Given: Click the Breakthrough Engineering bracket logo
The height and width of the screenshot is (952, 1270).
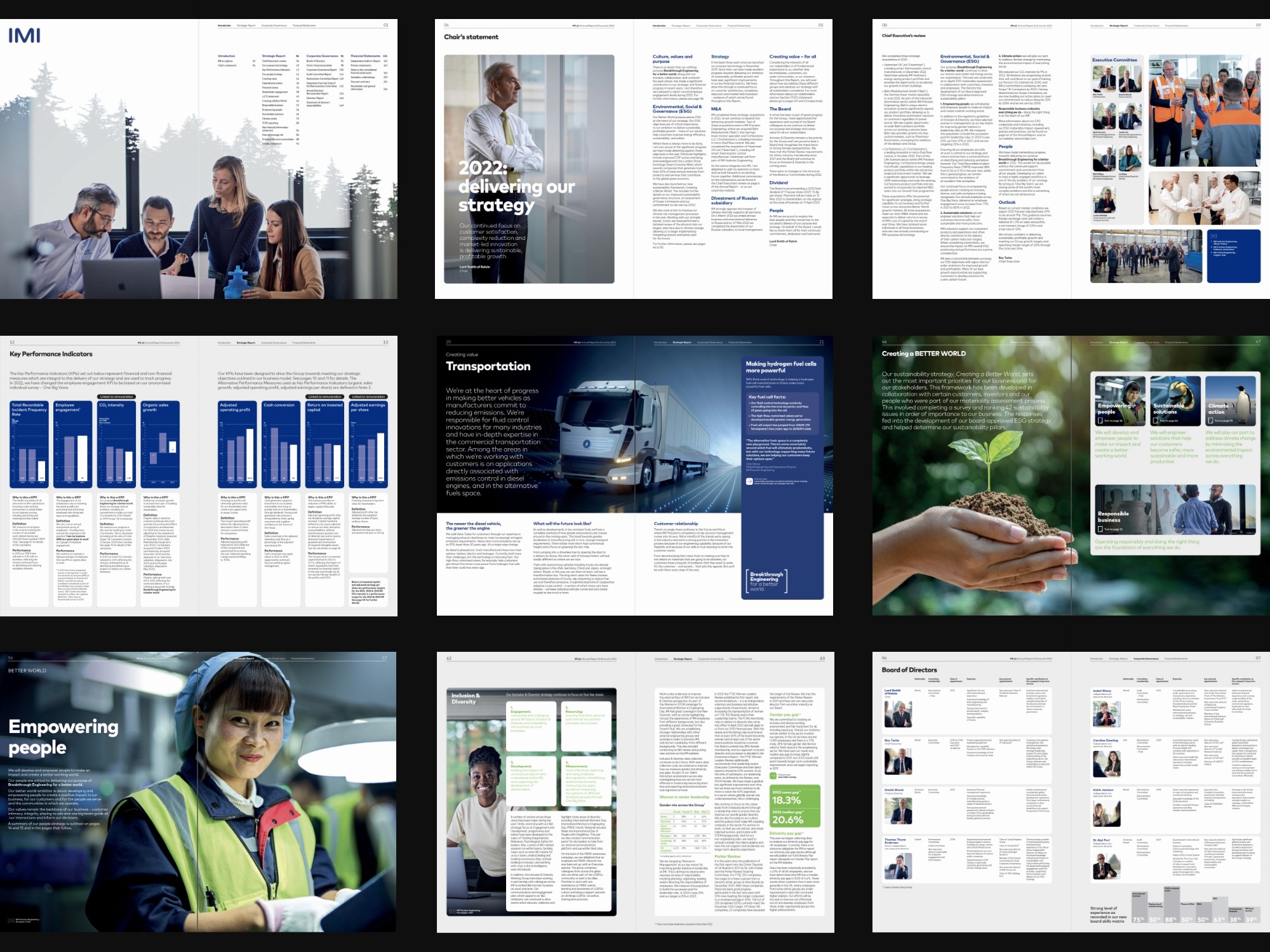Looking at the screenshot, I should pyautogui.click(x=766, y=581).
